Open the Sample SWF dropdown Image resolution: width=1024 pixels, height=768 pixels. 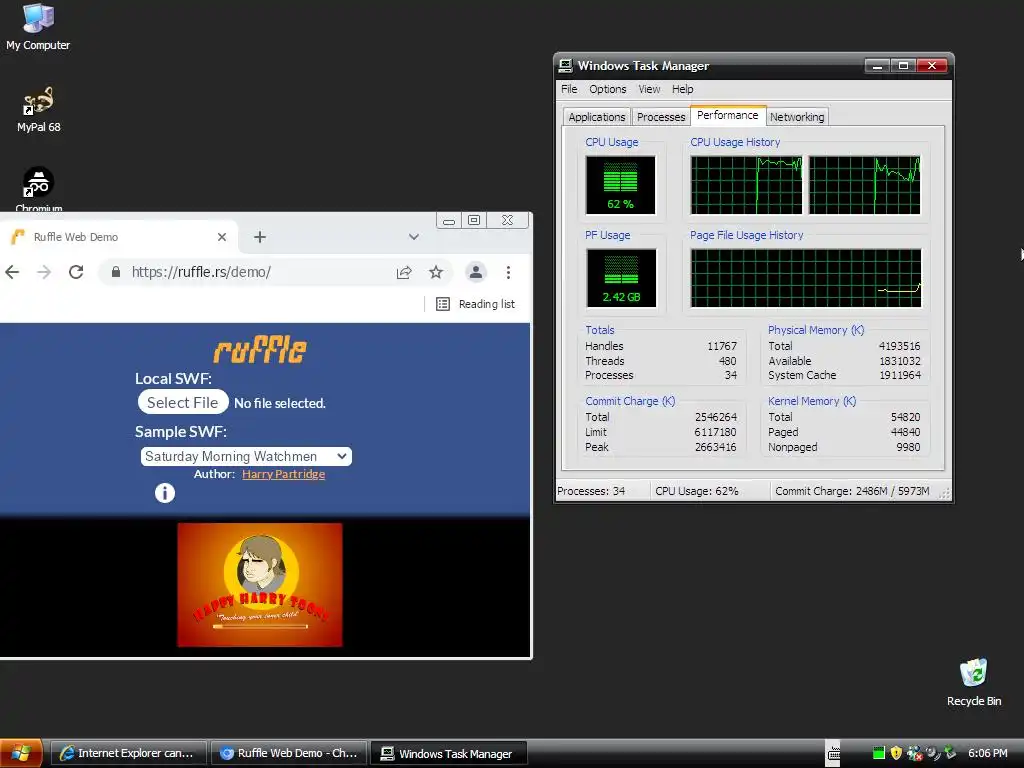[246, 456]
